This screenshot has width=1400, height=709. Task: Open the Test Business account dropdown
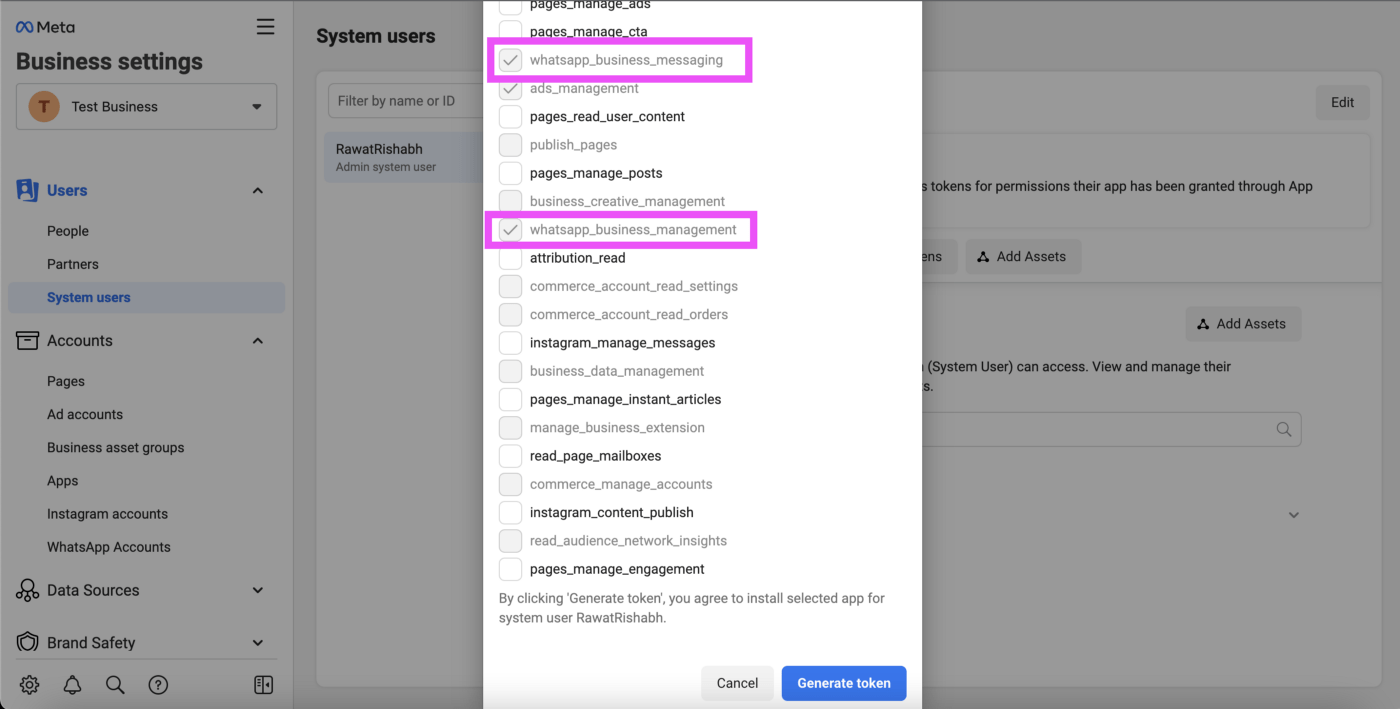tap(146, 107)
